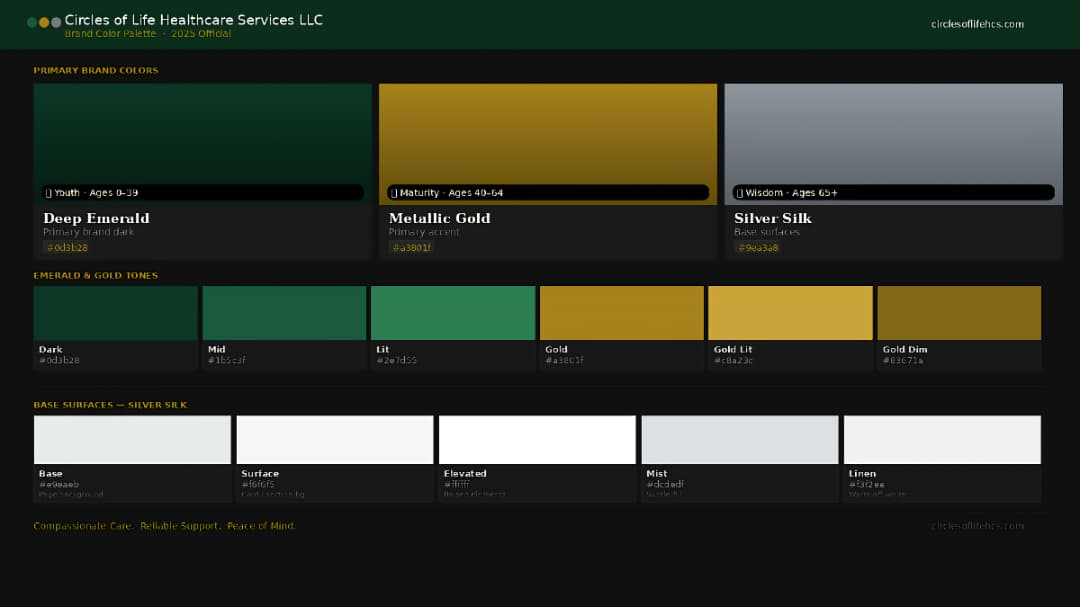Choose the Mist surface swatch
Image resolution: width=1080 pixels, height=607 pixels.
[740, 440]
